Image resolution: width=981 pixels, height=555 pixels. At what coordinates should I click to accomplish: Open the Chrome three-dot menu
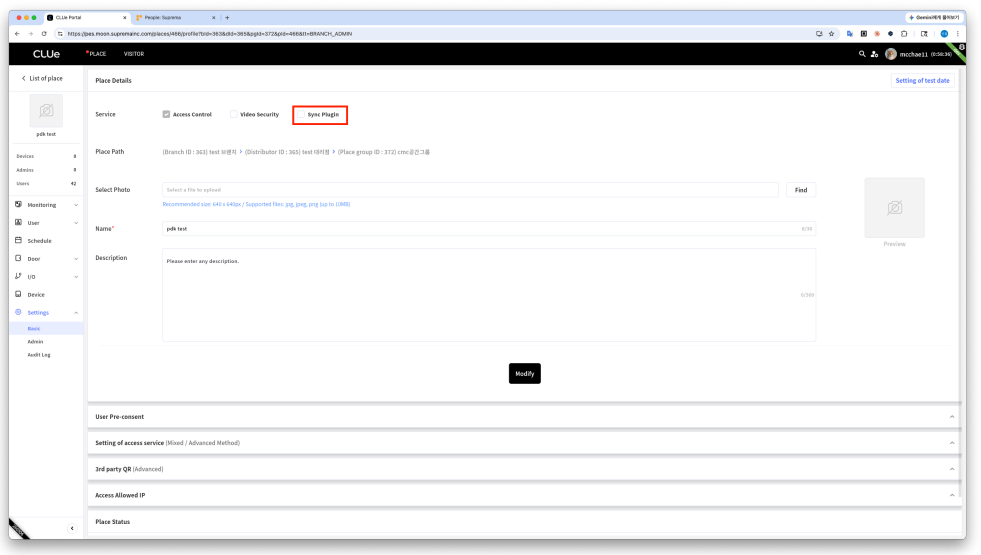click(x=957, y=34)
